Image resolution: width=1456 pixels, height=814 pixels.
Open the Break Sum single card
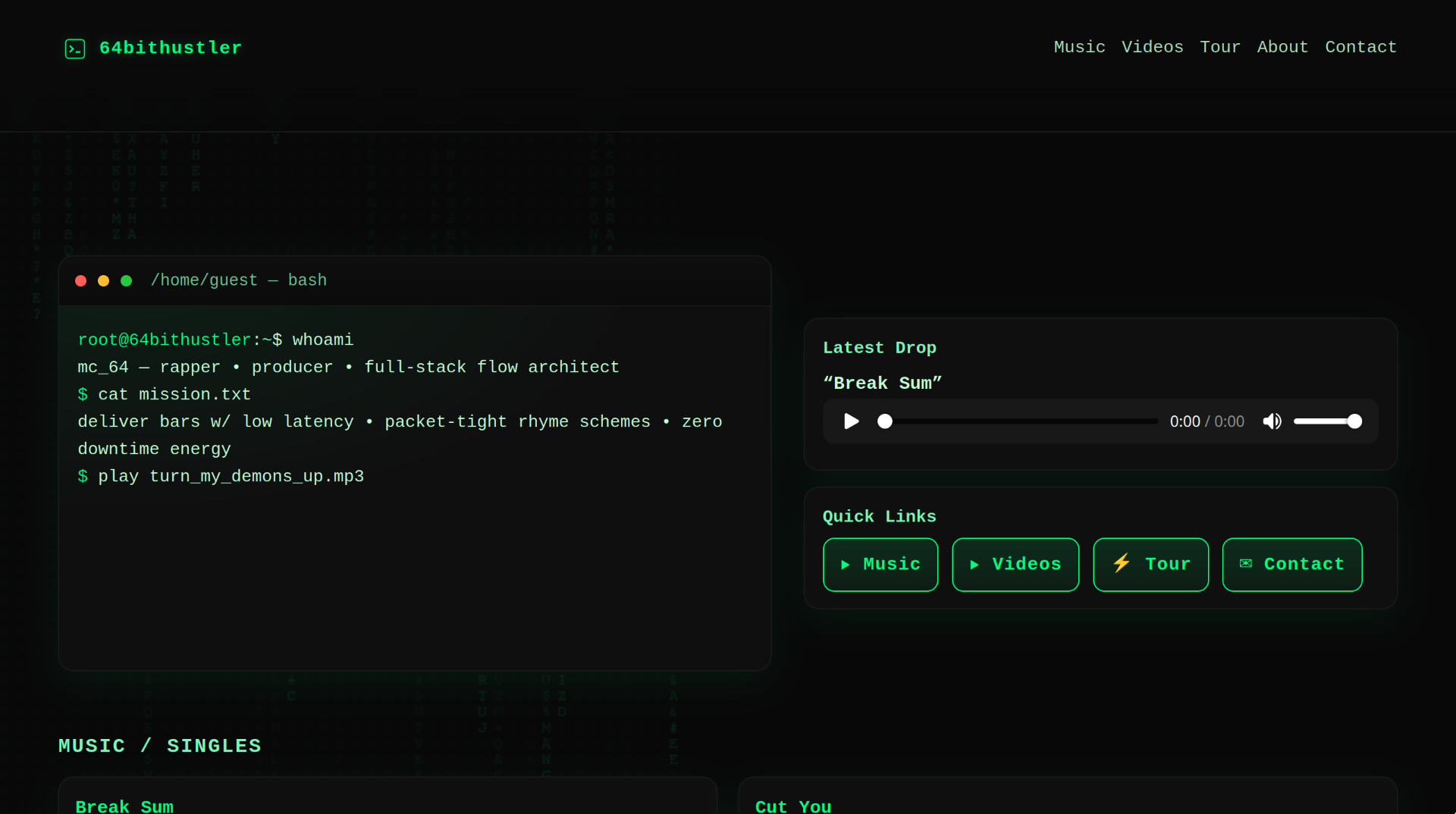click(124, 806)
